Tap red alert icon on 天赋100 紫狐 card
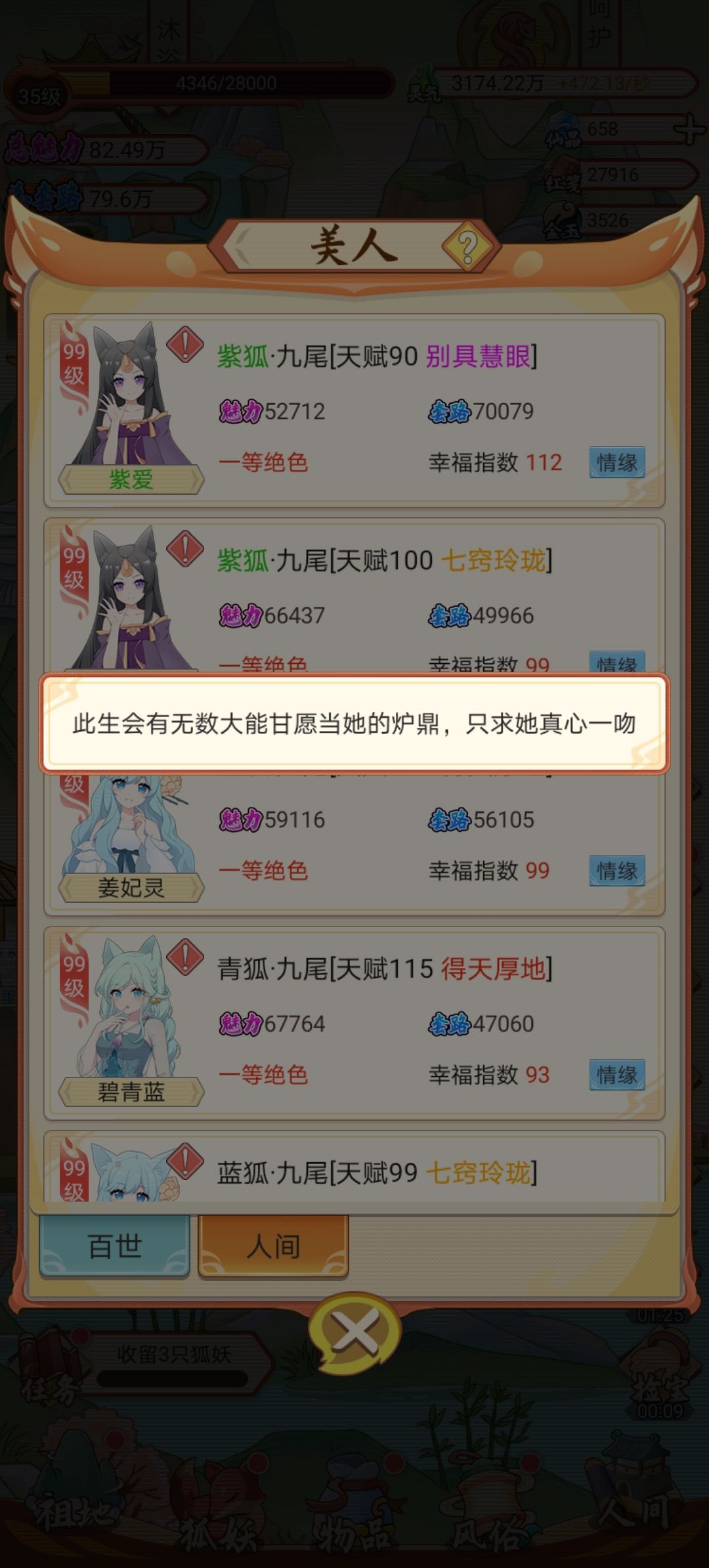Image resolution: width=709 pixels, height=1568 pixels. point(185,548)
